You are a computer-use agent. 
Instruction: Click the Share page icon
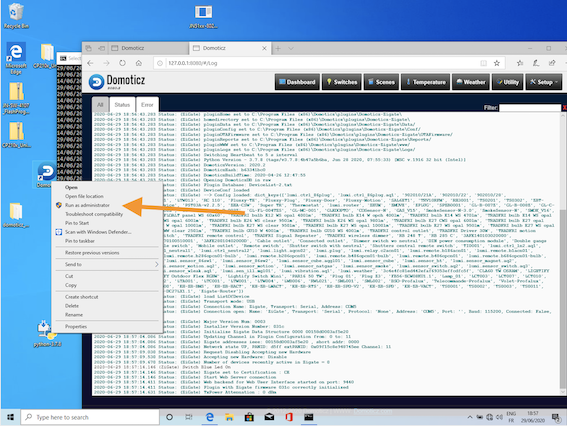552,63
